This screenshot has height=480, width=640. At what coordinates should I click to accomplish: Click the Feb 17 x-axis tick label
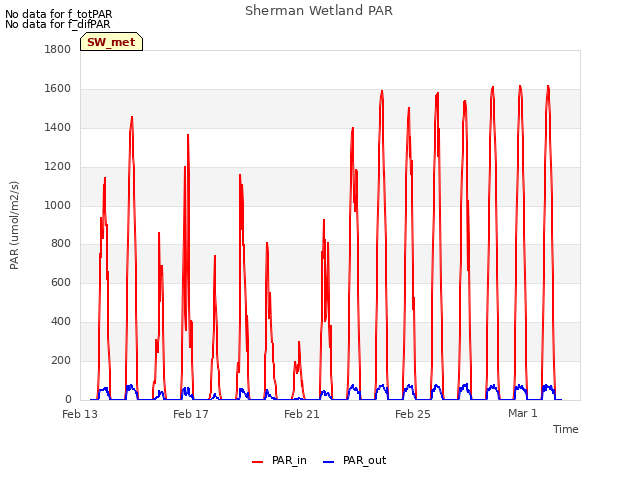tap(191, 414)
